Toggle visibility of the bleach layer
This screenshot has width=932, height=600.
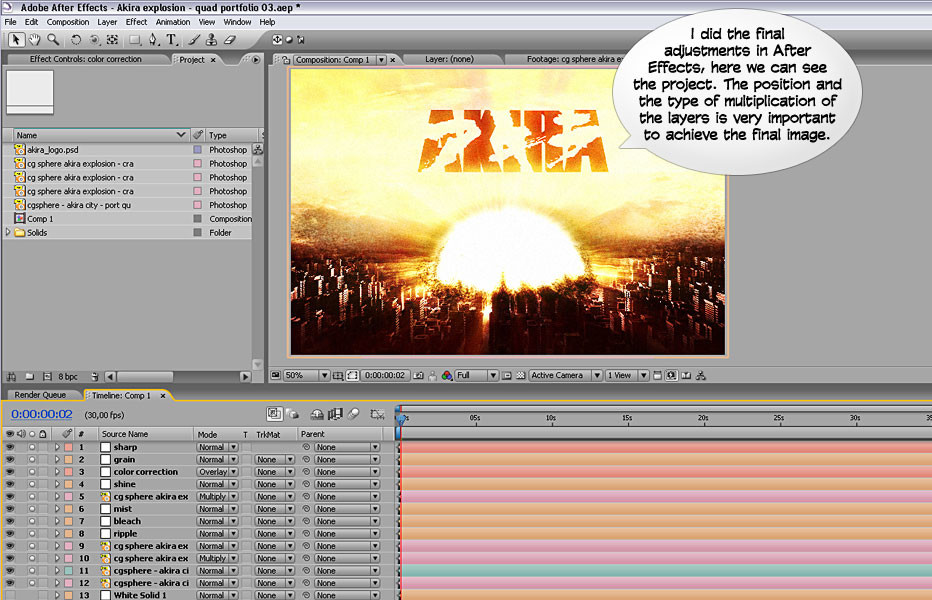point(10,522)
